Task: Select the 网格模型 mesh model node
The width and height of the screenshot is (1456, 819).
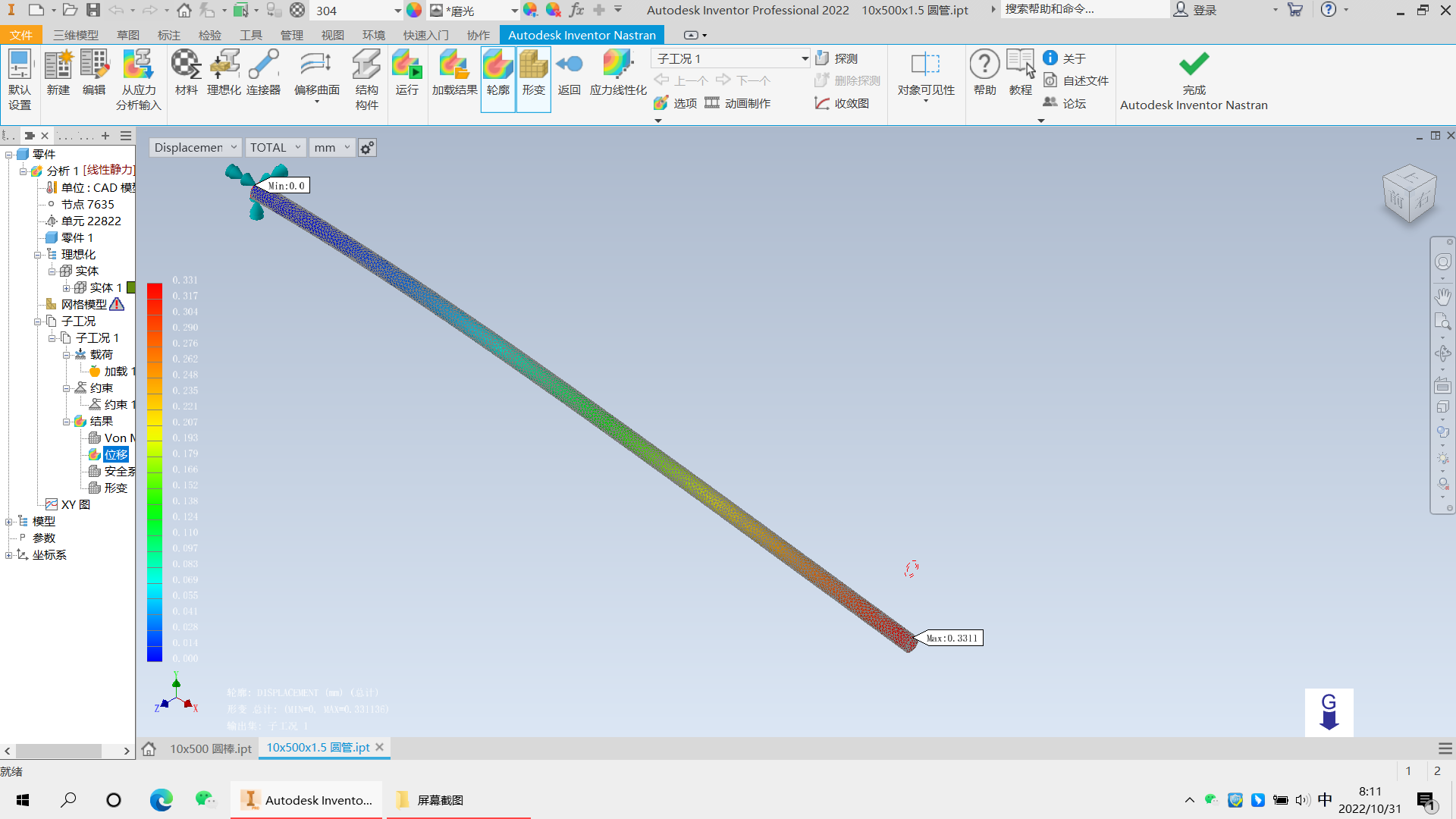Action: [x=84, y=305]
